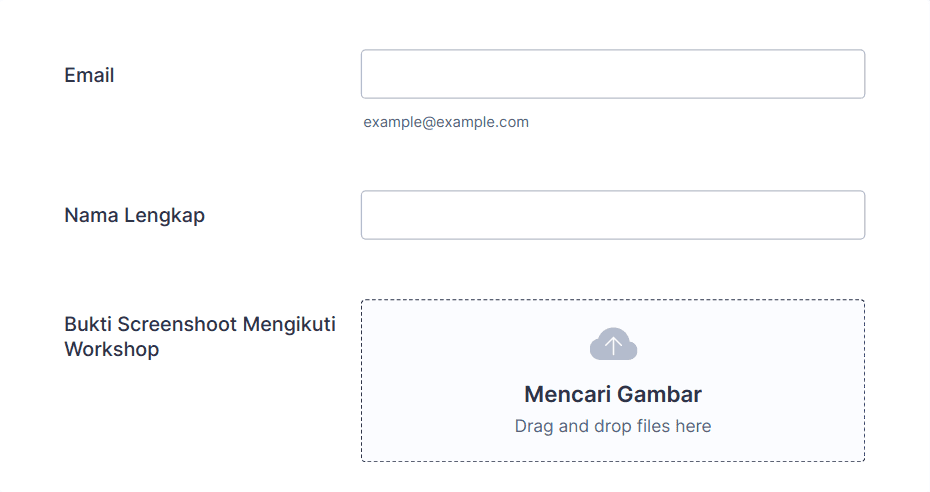Click the 'Screenshoot' word in the upload label
The image size is (930, 492).
coord(177,324)
